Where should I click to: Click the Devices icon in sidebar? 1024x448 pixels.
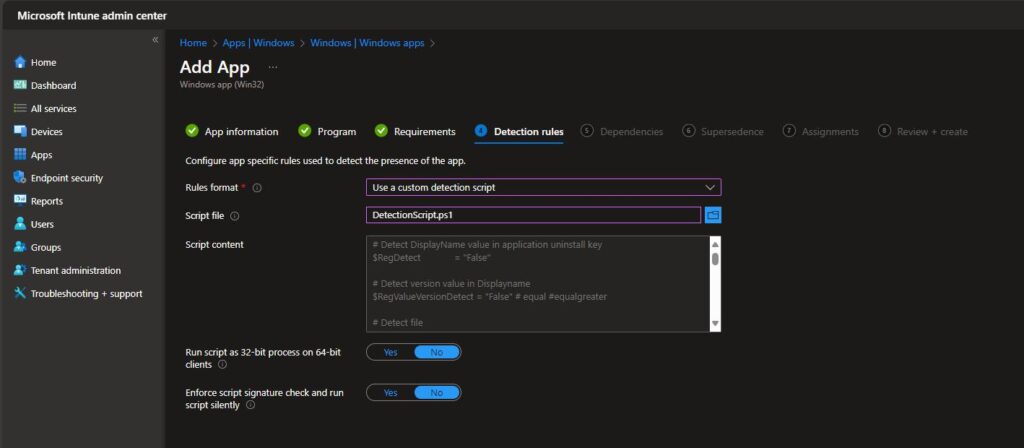[20, 131]
